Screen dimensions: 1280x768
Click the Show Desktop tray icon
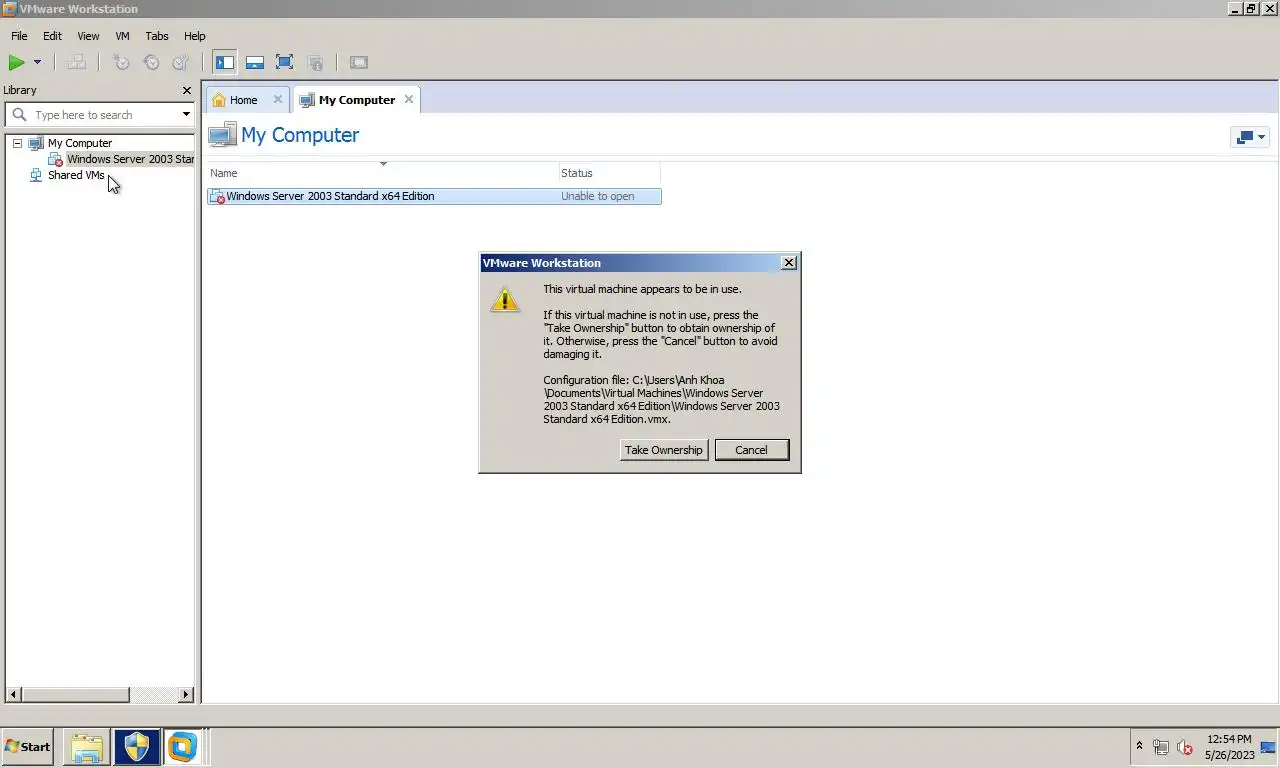pyautogui.click(x=1269, y=747)
